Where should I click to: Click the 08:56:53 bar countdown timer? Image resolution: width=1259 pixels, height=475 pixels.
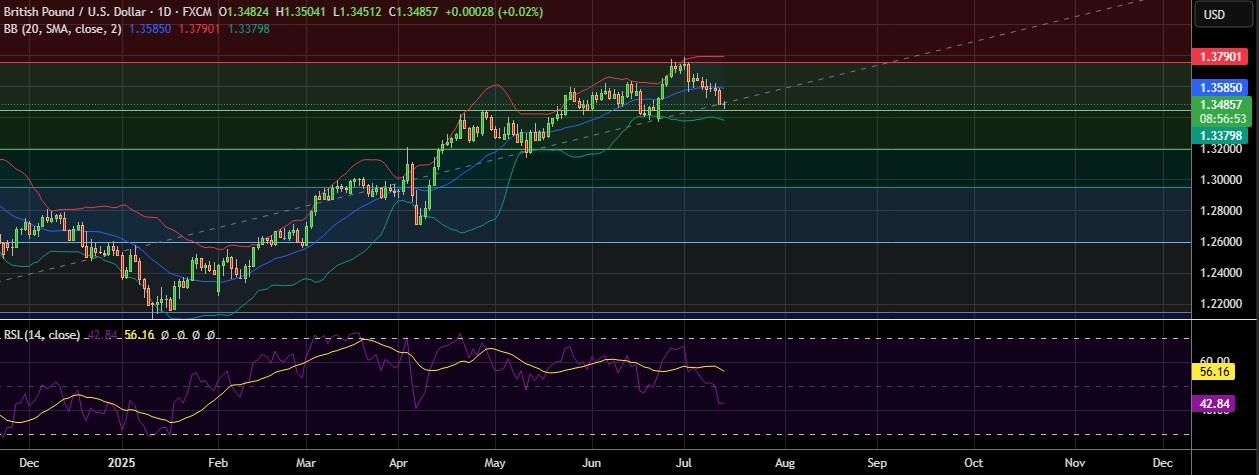coord(1221,117)
